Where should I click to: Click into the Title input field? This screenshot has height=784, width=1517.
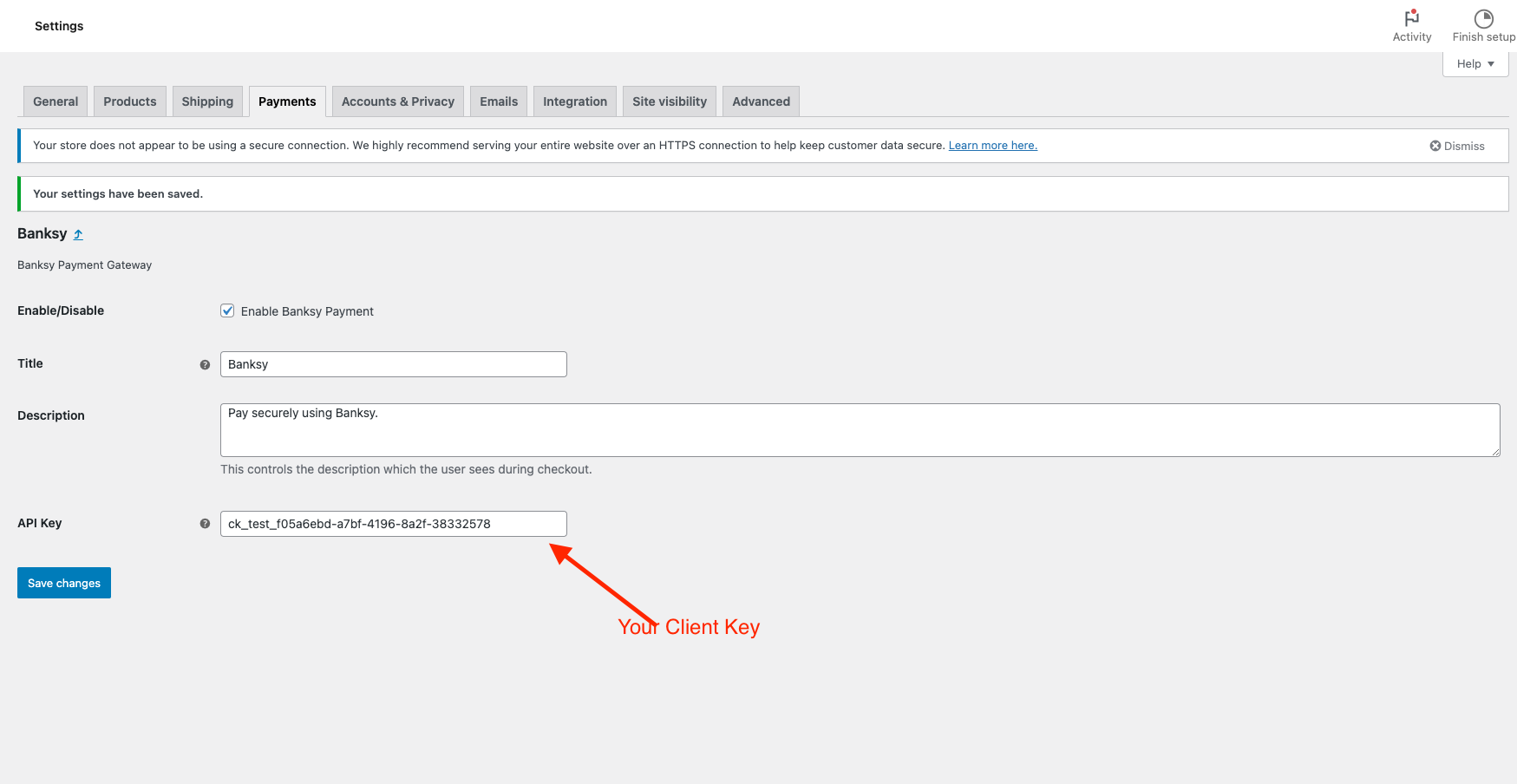click(x=394, y=364)
